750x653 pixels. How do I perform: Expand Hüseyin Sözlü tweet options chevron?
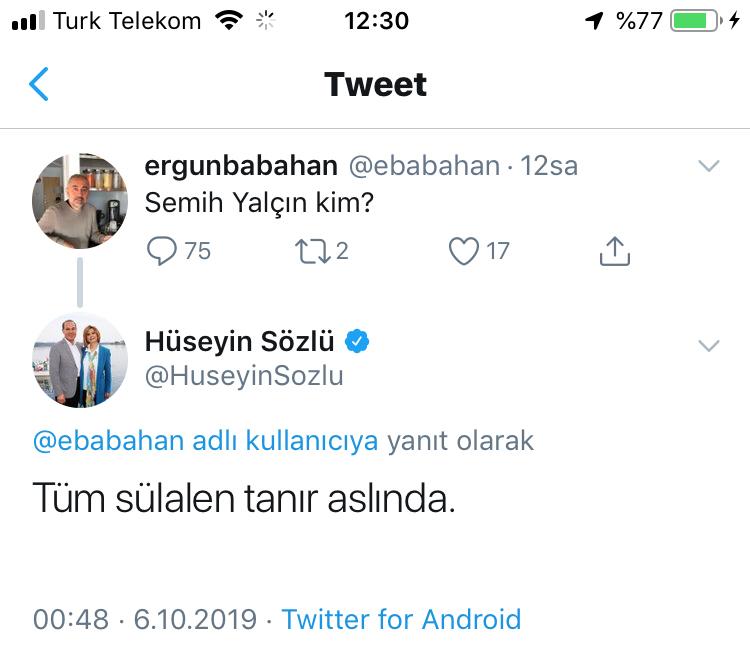click(x=708, y=346)
